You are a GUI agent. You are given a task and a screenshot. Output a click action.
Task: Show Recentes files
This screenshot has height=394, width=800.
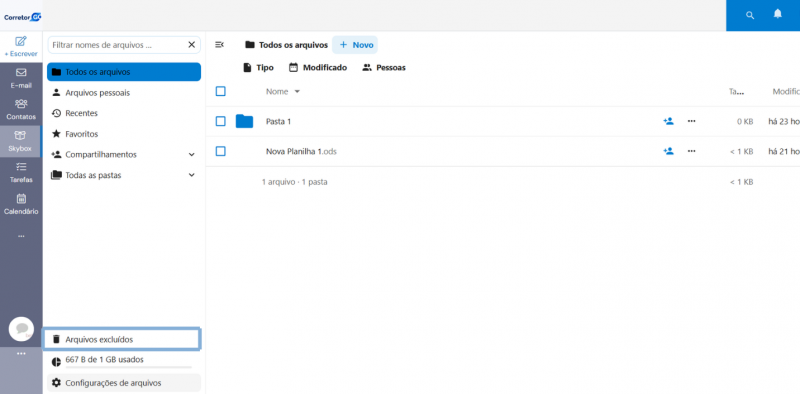[124, 113]
